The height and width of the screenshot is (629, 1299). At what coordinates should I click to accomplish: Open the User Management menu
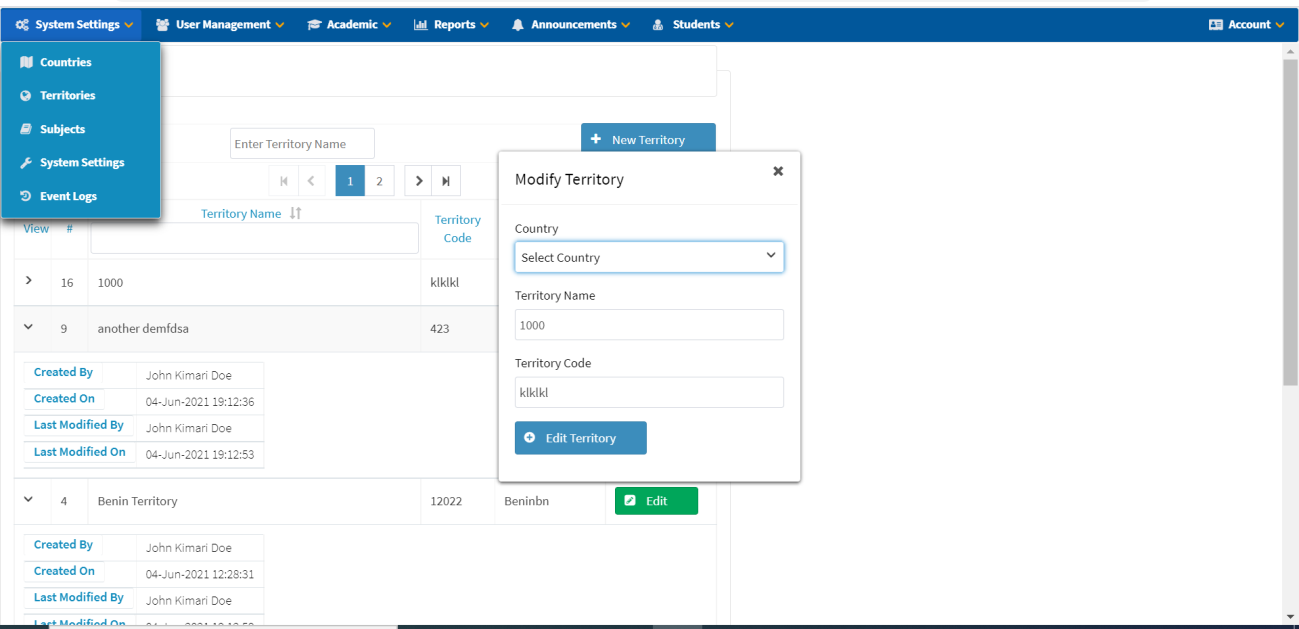[219, 24]
